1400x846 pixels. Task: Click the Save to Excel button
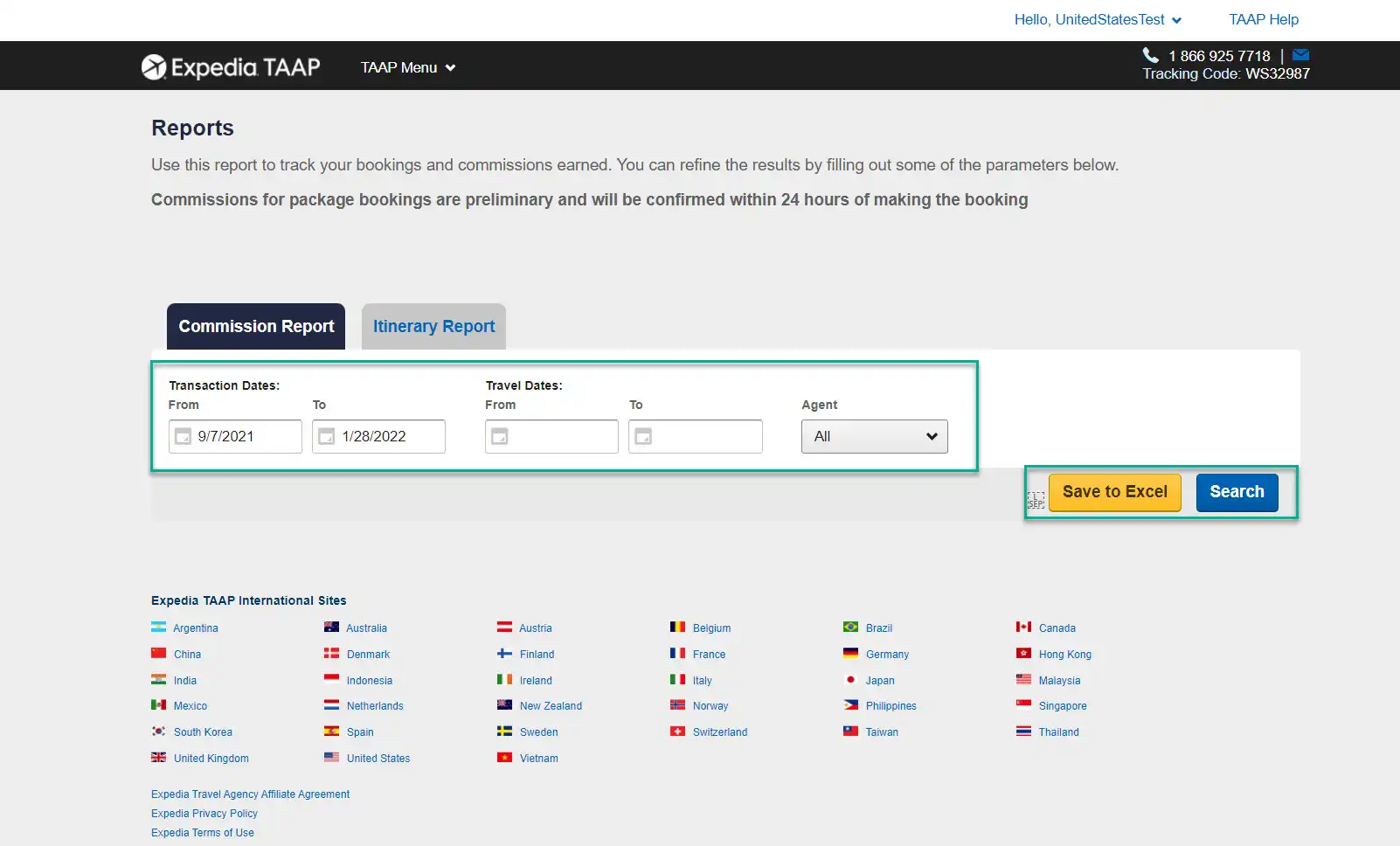(x=1114, y=492)
